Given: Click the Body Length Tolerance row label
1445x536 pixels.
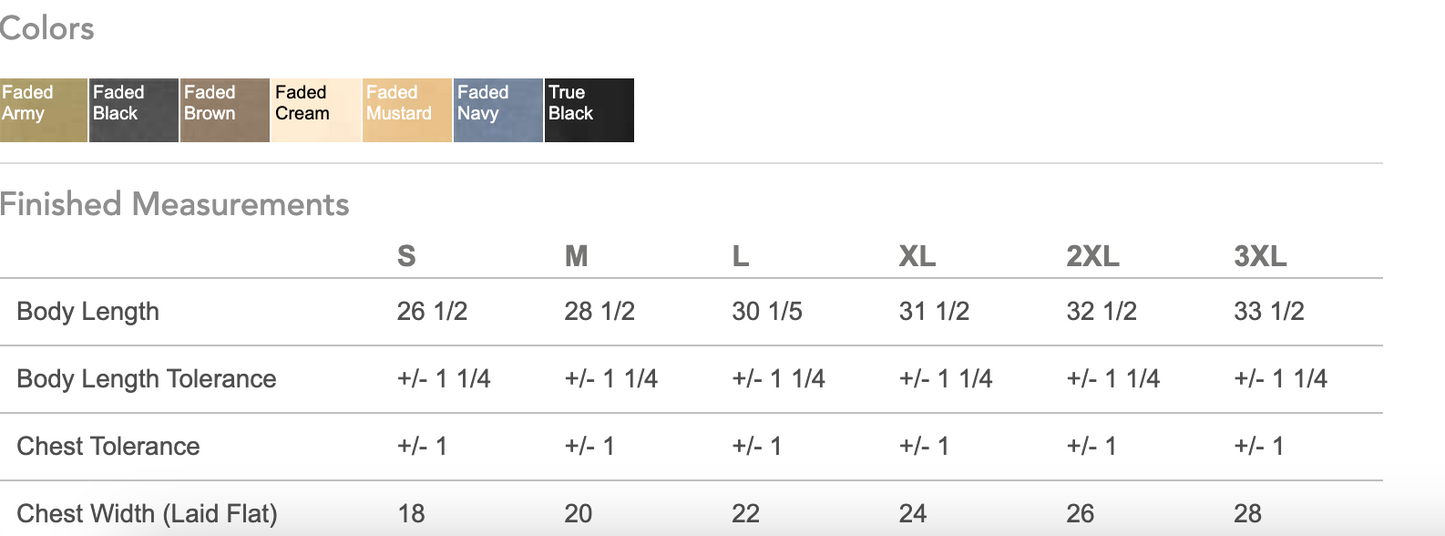Looking at the screenshot, I should point(146,379).
